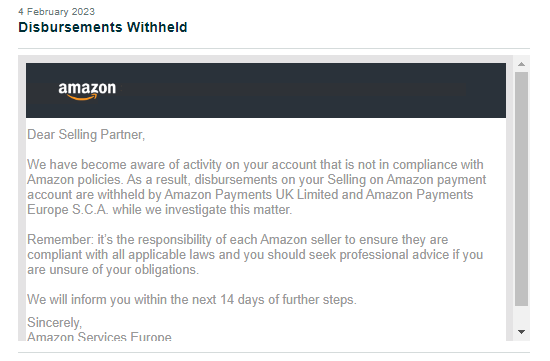Click the 'Dear Selling Partner,' greeting

86,135
